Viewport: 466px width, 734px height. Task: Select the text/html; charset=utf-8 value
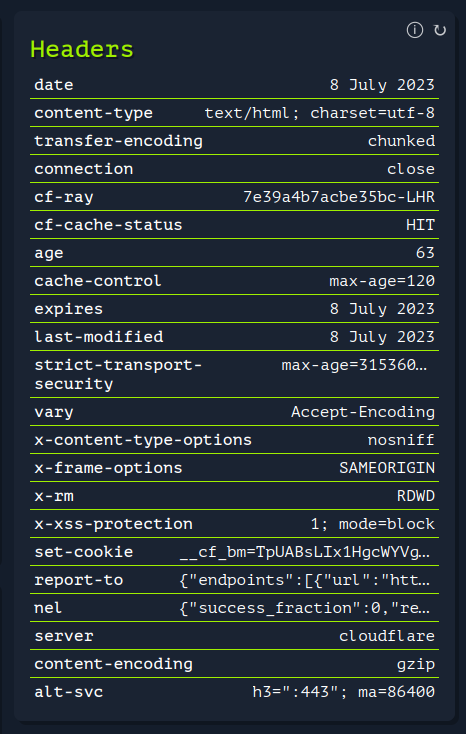tap(320, 113)
